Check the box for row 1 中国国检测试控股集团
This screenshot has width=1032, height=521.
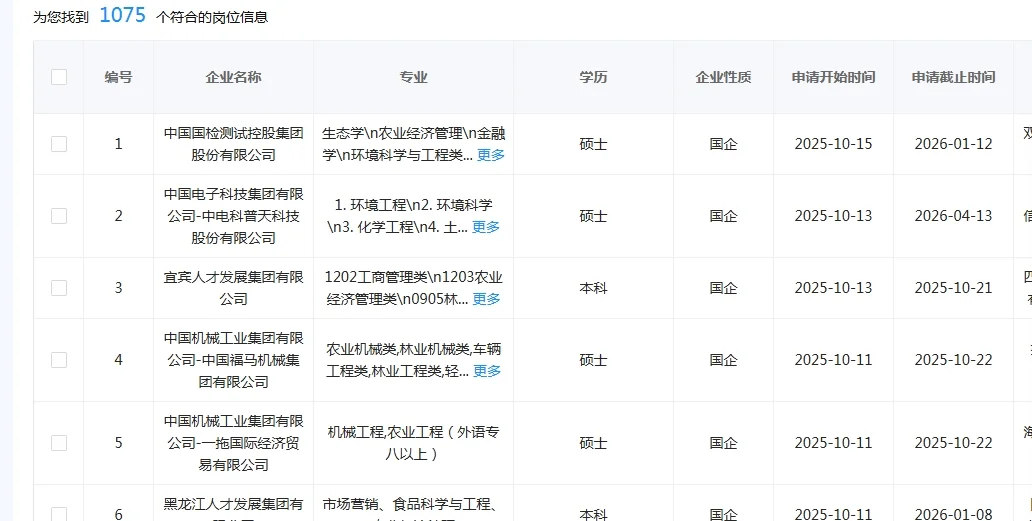[x=59, y=144]
